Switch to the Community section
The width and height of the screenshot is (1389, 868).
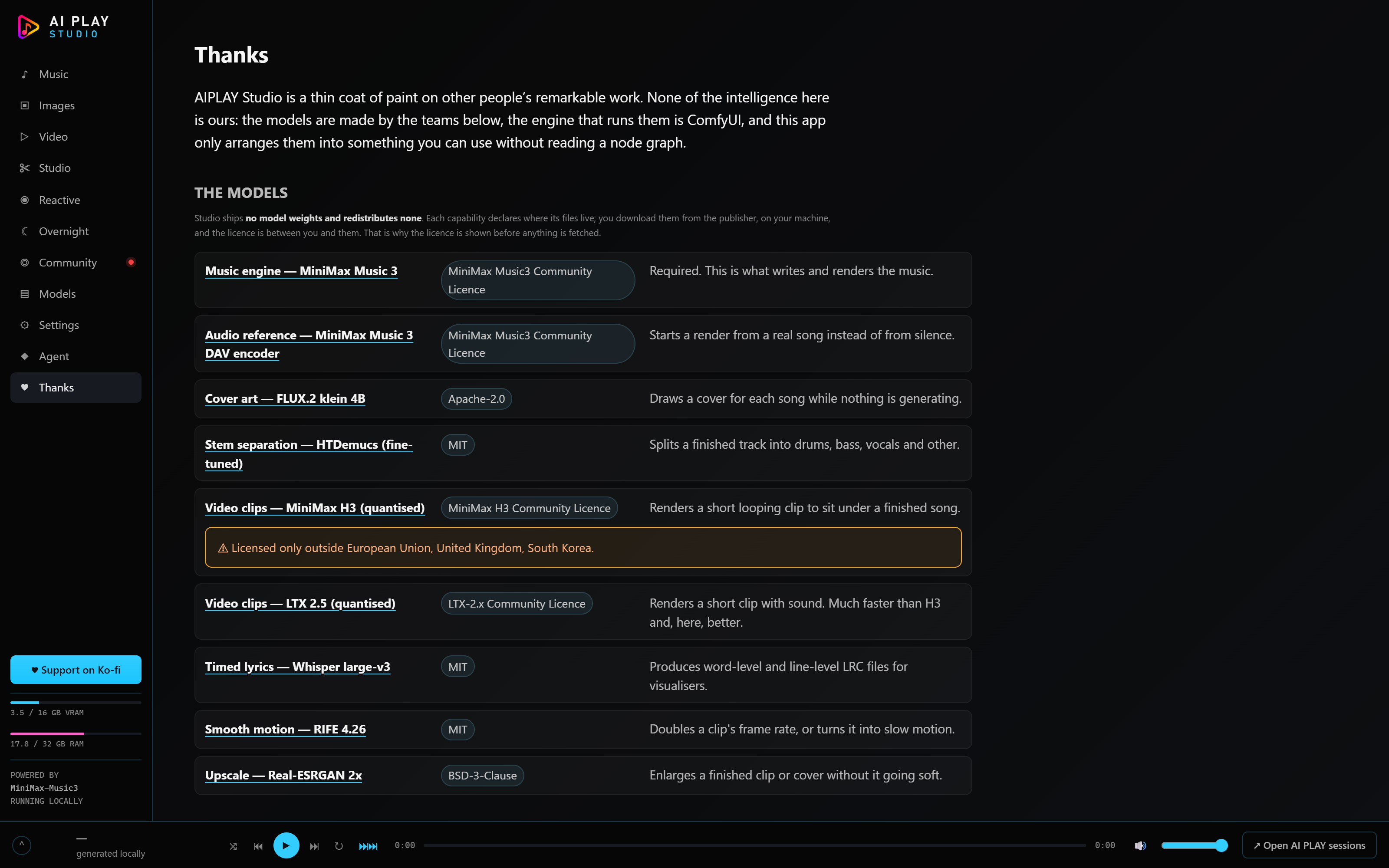[76, 262]
